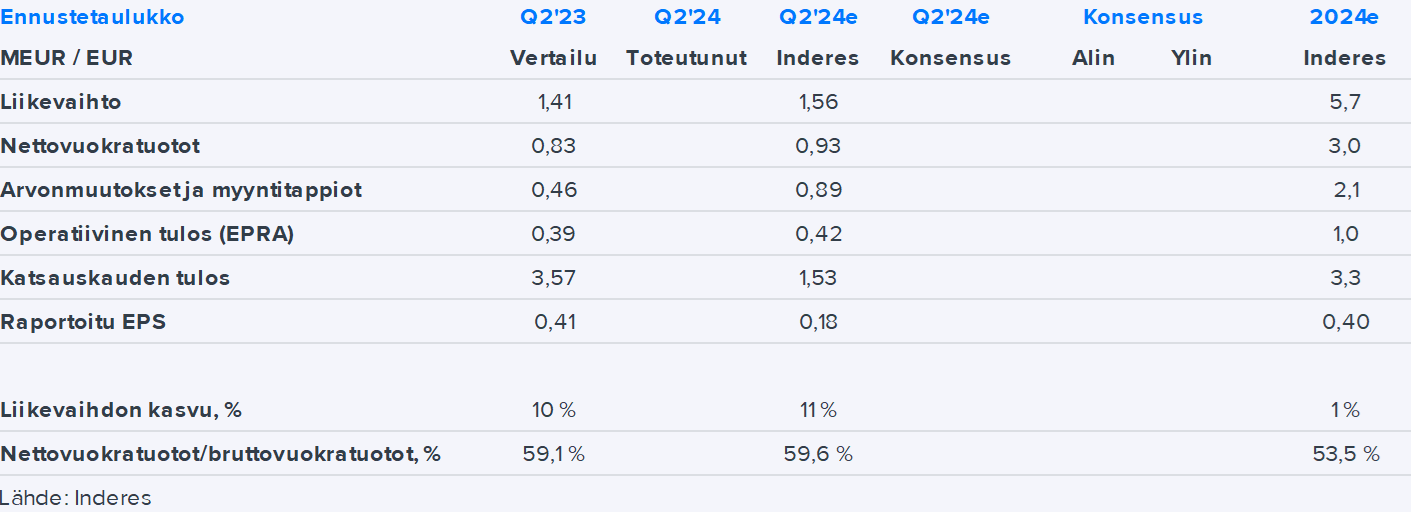Click the blue Konsensus group header

1142,17
